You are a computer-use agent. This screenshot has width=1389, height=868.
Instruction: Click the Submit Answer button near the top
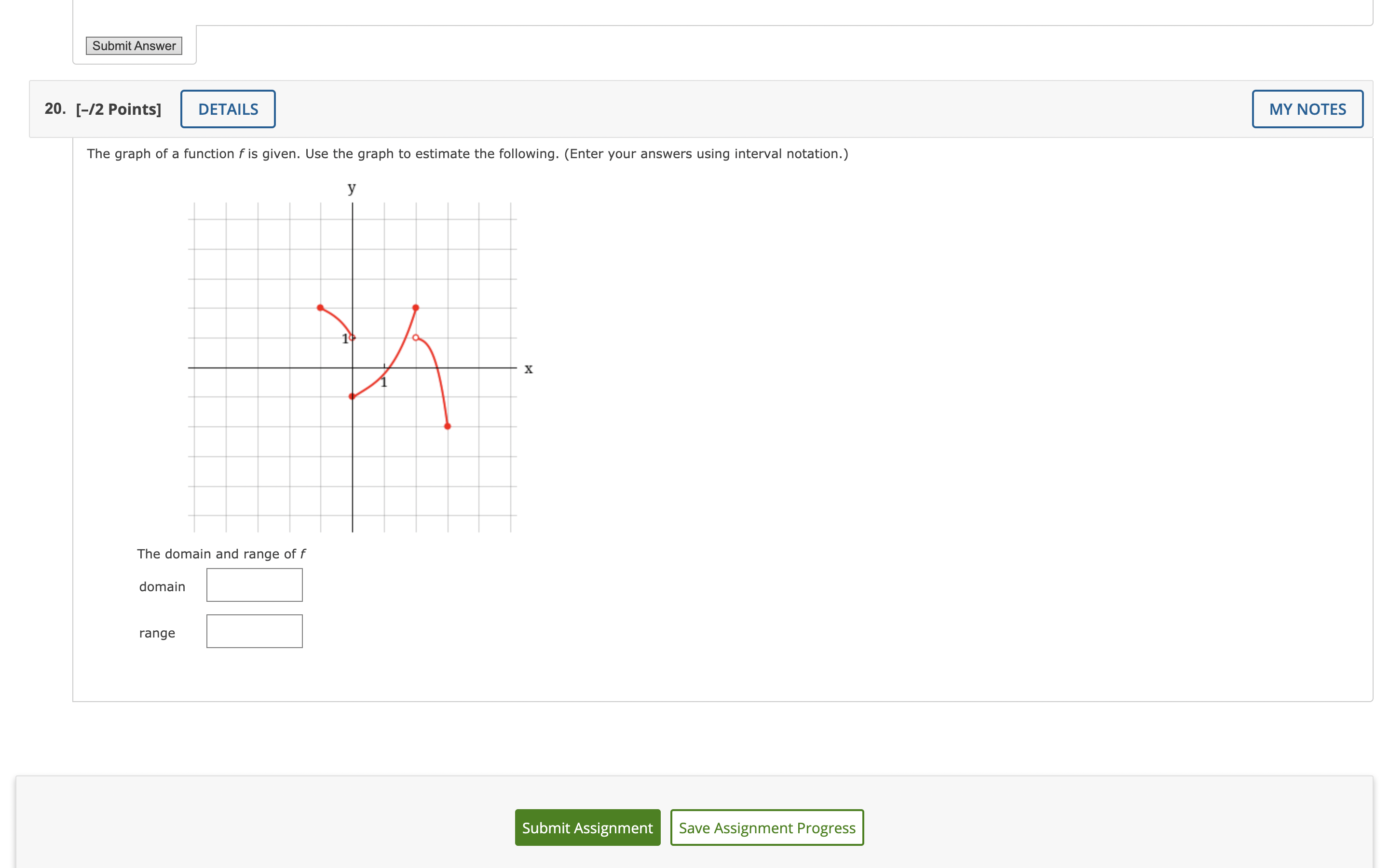click(134, 46)
